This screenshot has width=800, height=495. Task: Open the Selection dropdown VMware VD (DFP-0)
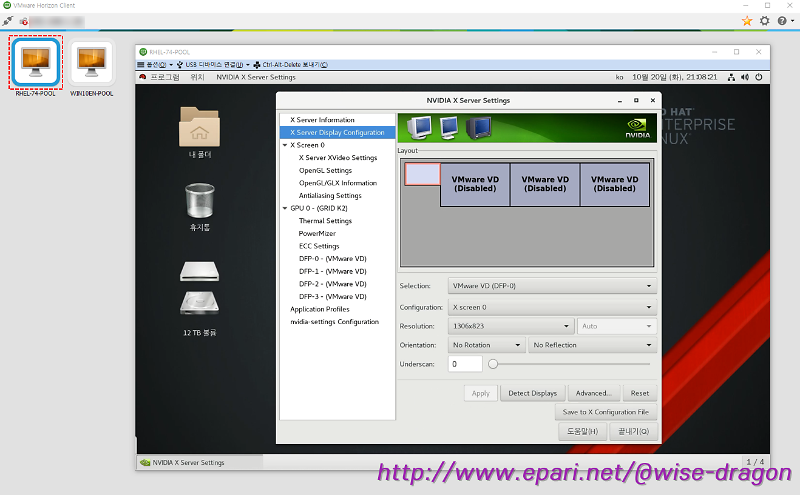(x=552, y=286)
